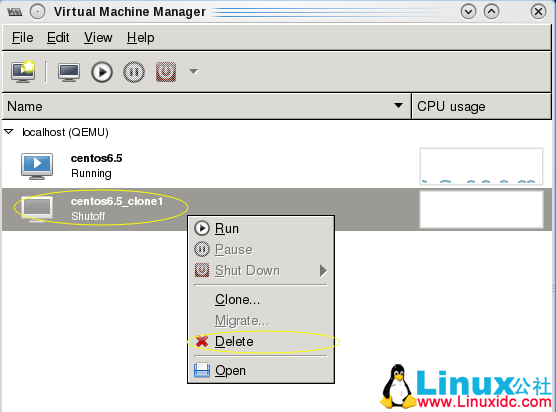Sort by the Name column header

click(206, 106)
